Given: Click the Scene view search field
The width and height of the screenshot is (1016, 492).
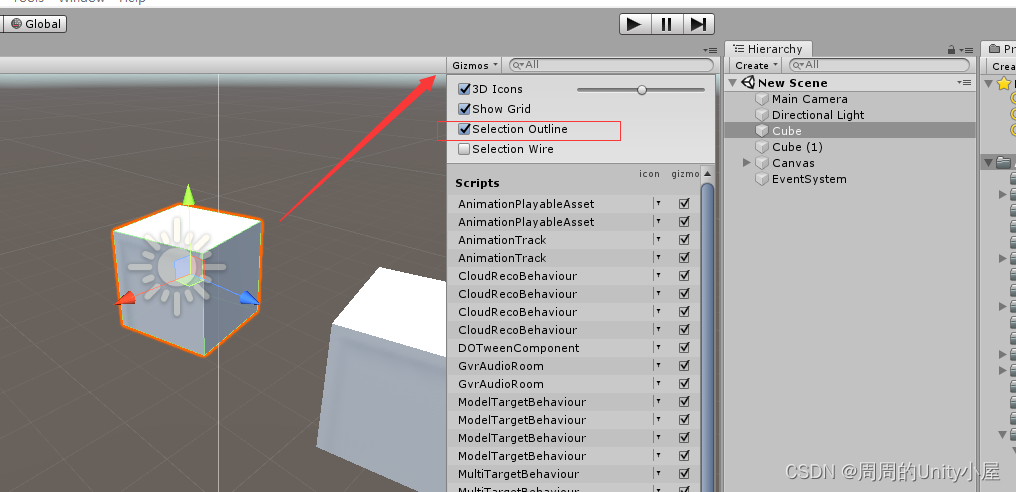Looking at the screenshot, I should [611, 65].
